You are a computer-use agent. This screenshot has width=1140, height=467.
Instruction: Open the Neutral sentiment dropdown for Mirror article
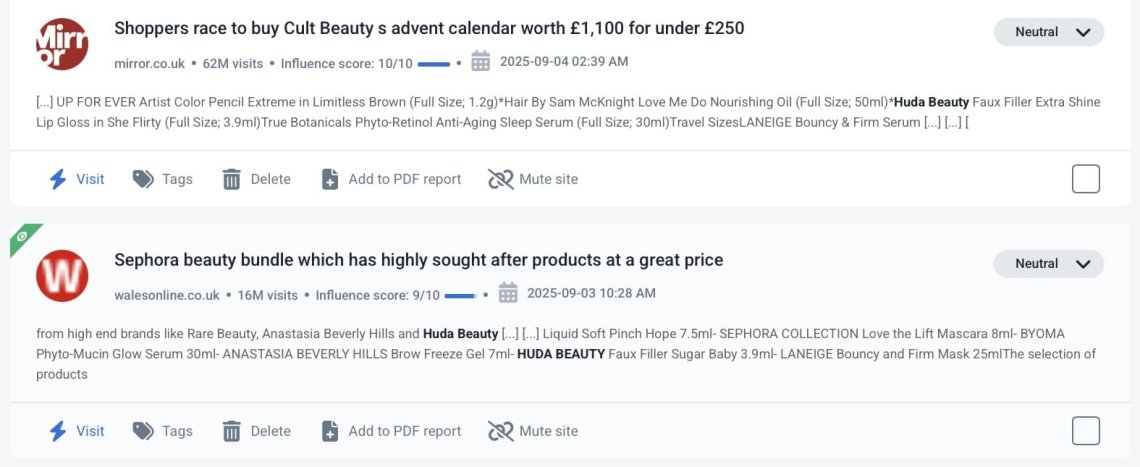pos(1048,32)
